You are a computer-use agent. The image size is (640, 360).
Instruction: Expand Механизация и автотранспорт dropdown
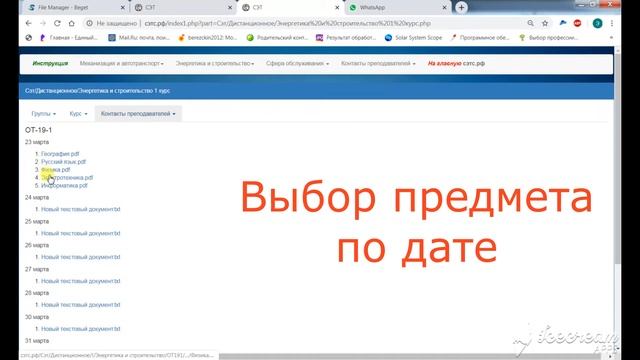[122, 63]
